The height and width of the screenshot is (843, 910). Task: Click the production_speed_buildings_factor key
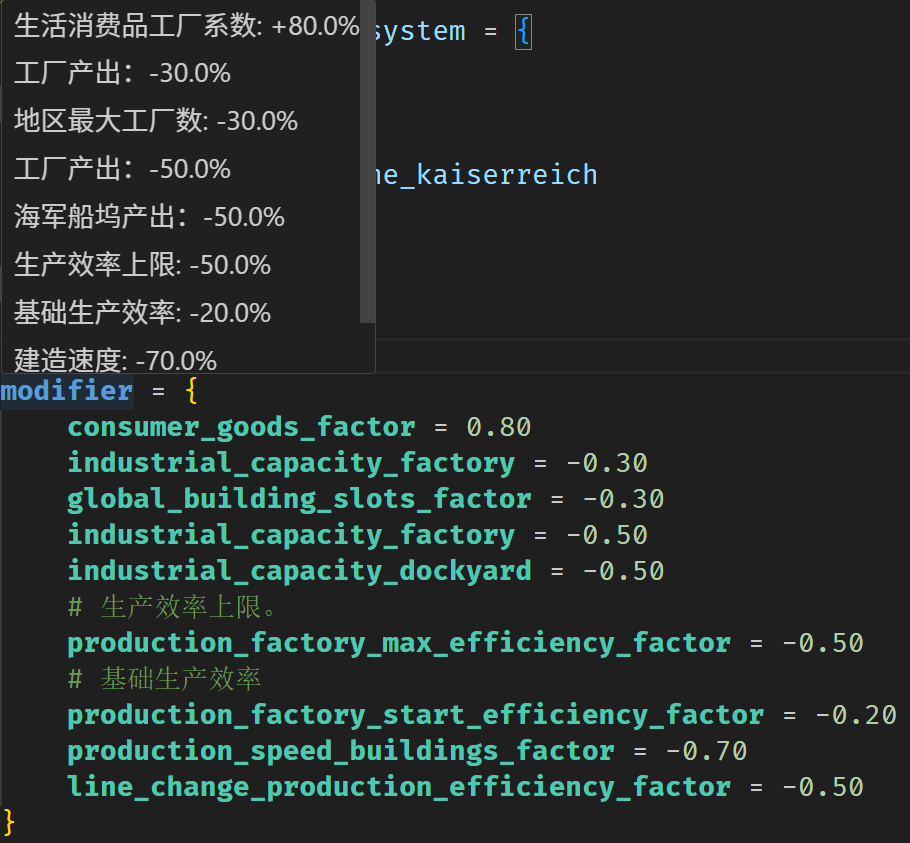[x=341, y=751]
